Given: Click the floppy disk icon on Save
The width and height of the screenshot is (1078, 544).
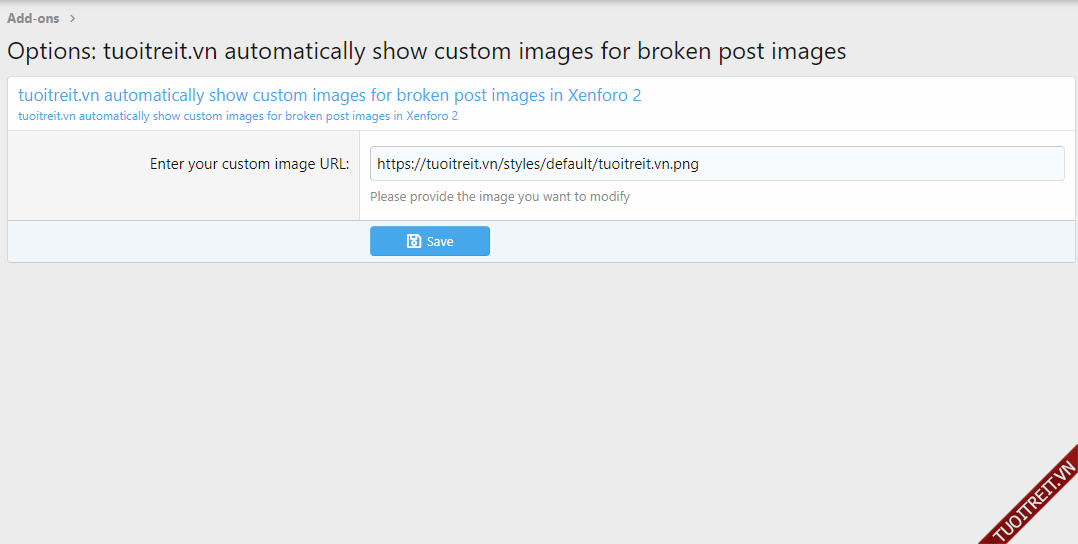Looking at the screenshot, I should 414,241.
